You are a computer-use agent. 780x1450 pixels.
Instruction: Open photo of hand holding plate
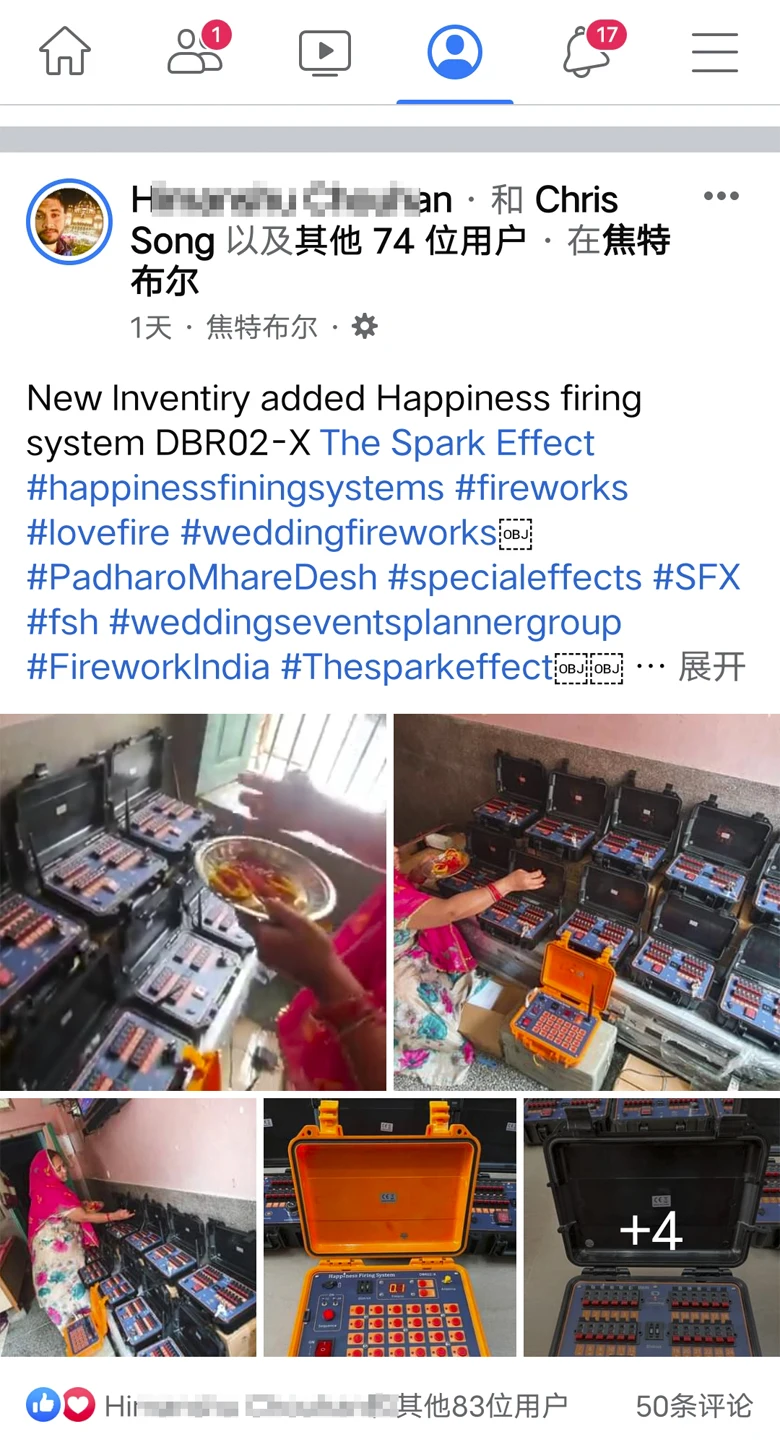tap(193, 902)
